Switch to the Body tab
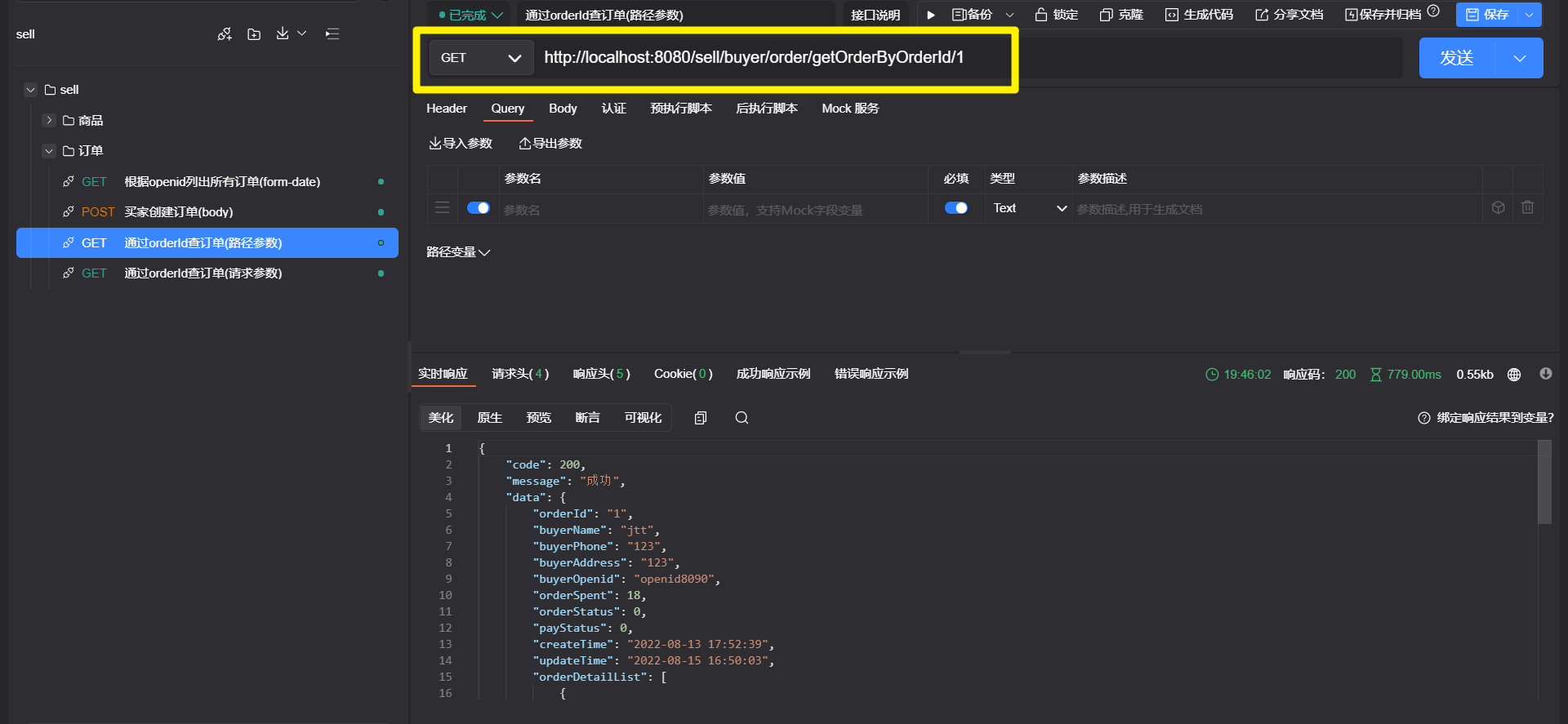 (x=563, y=109)
